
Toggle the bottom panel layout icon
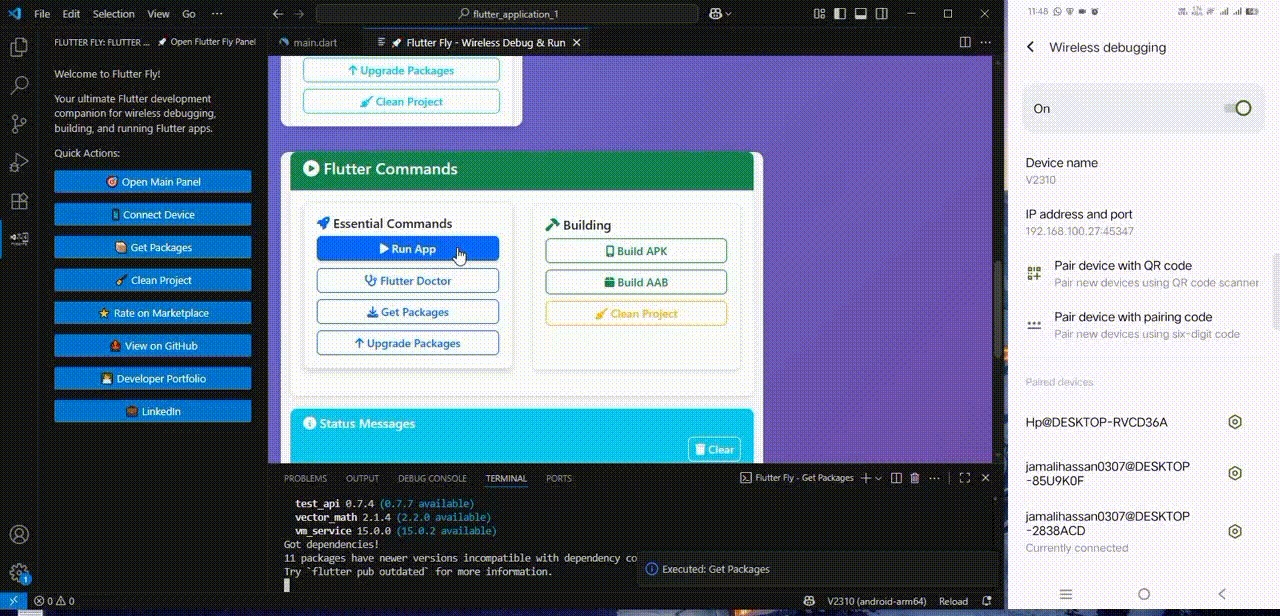(860, 14)
